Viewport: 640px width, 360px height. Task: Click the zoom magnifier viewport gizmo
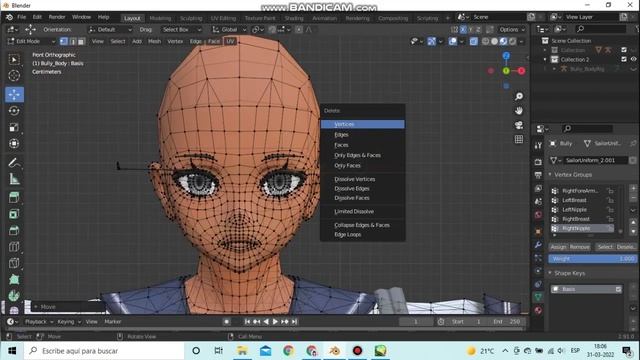click(519, 96)
